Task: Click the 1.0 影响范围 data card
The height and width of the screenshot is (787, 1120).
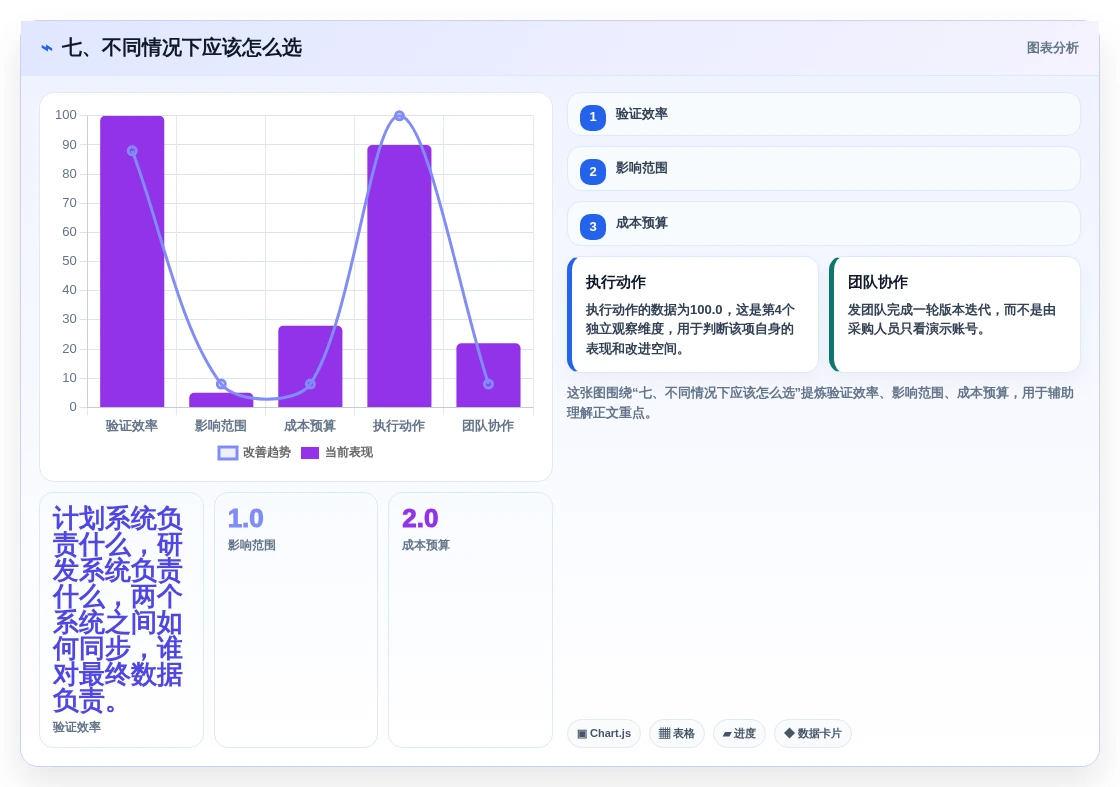Action: point(296,620)
